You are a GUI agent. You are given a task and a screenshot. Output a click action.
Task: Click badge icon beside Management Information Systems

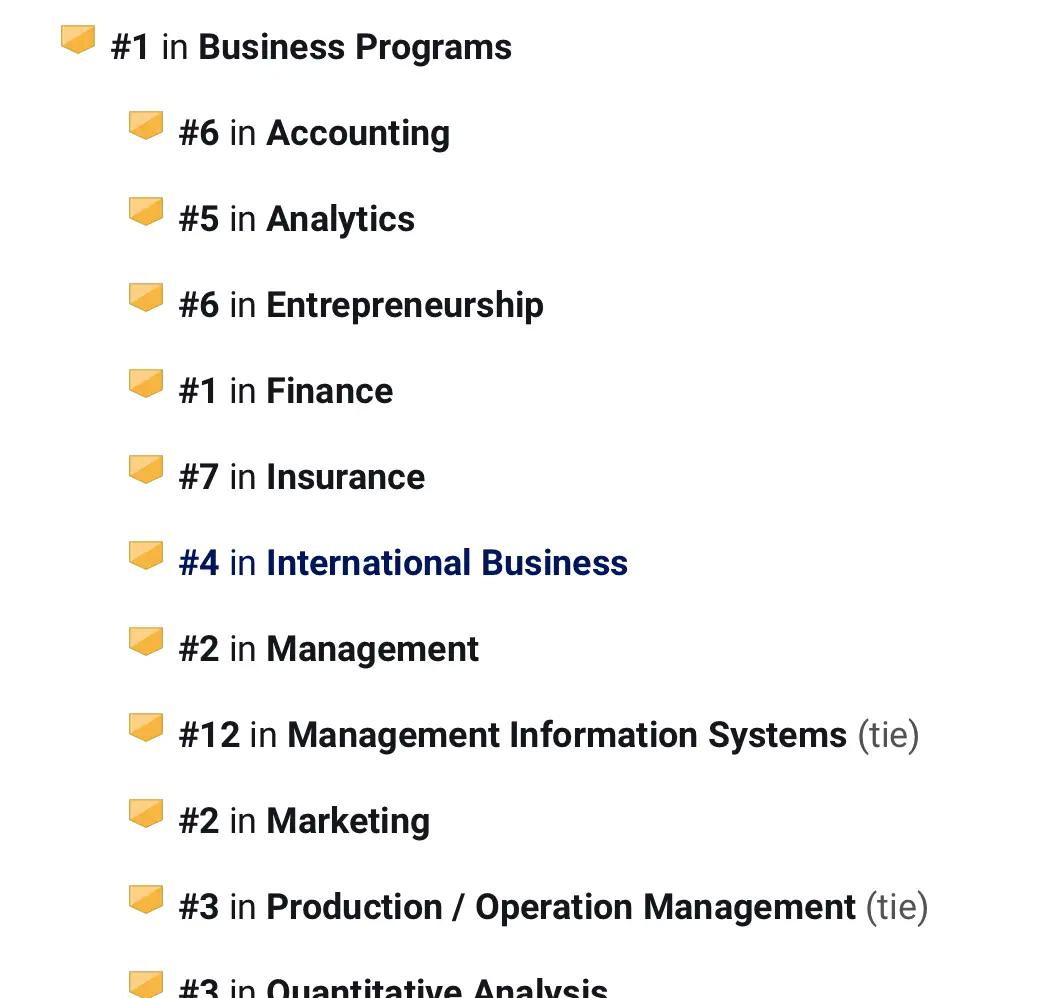(146, 727)
